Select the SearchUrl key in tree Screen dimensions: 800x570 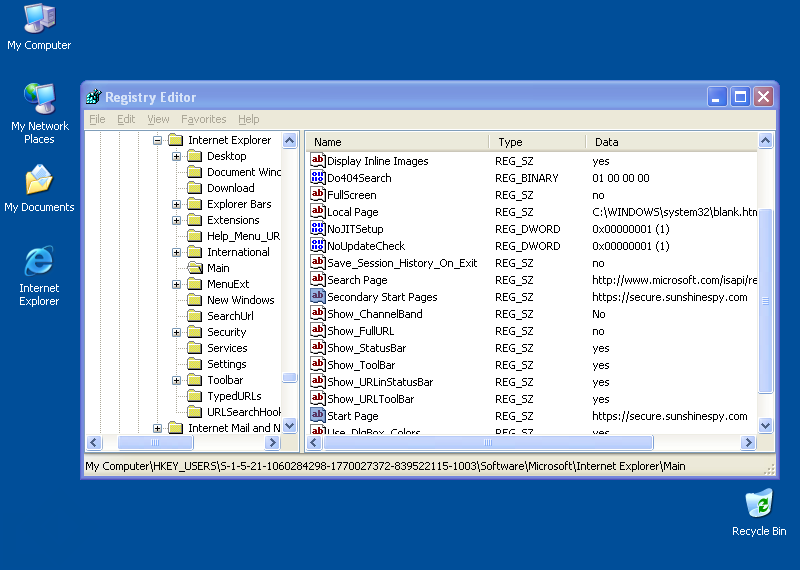pyautogui.click(x=230, y=316)
